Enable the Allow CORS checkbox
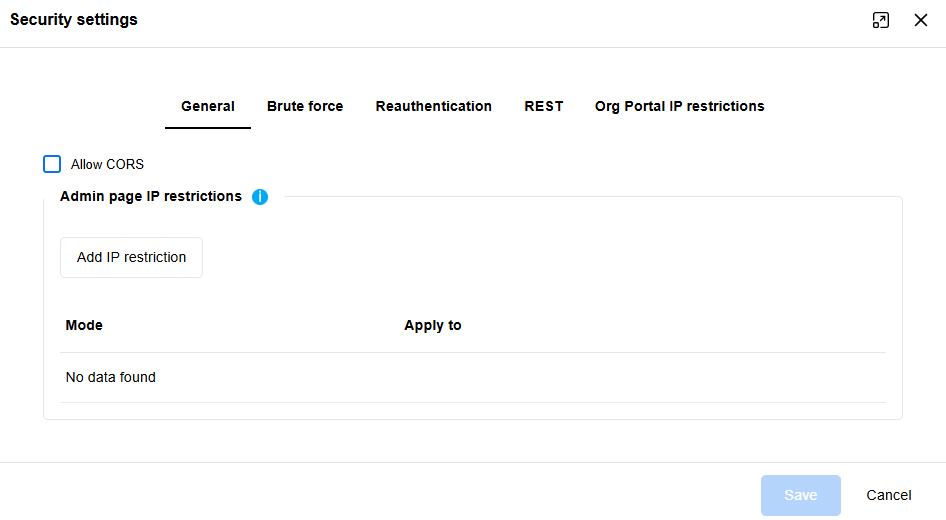 pos(52,164)
